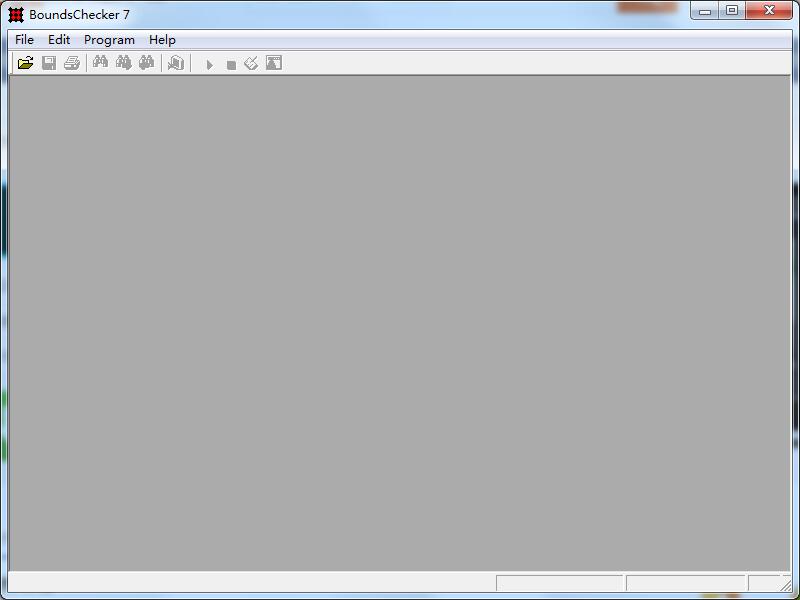Click the tag icon next to Stop

[251, 63]
